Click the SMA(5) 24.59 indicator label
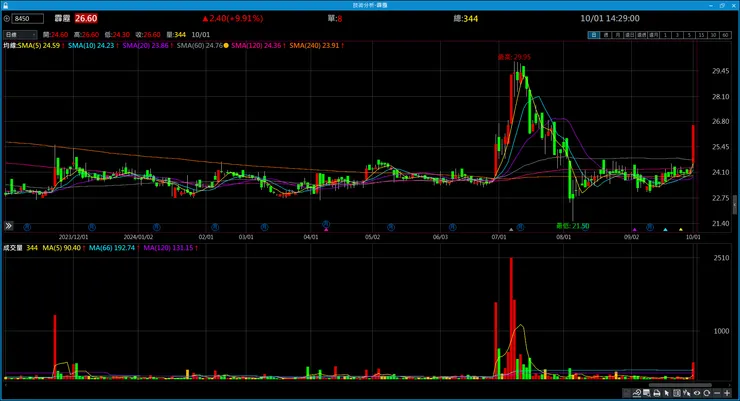The height and width of the screenshot is (401, 740). (39, 45)
